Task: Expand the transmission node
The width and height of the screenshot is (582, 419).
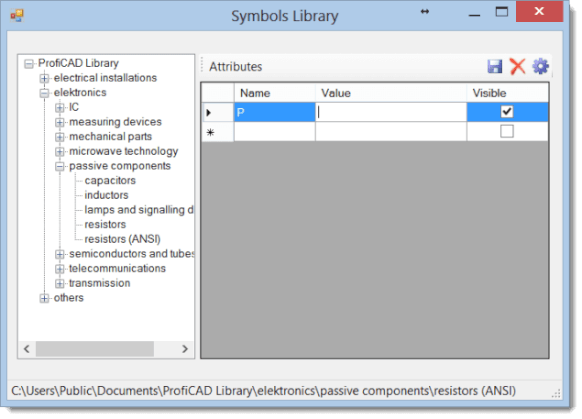Action: 59,284
